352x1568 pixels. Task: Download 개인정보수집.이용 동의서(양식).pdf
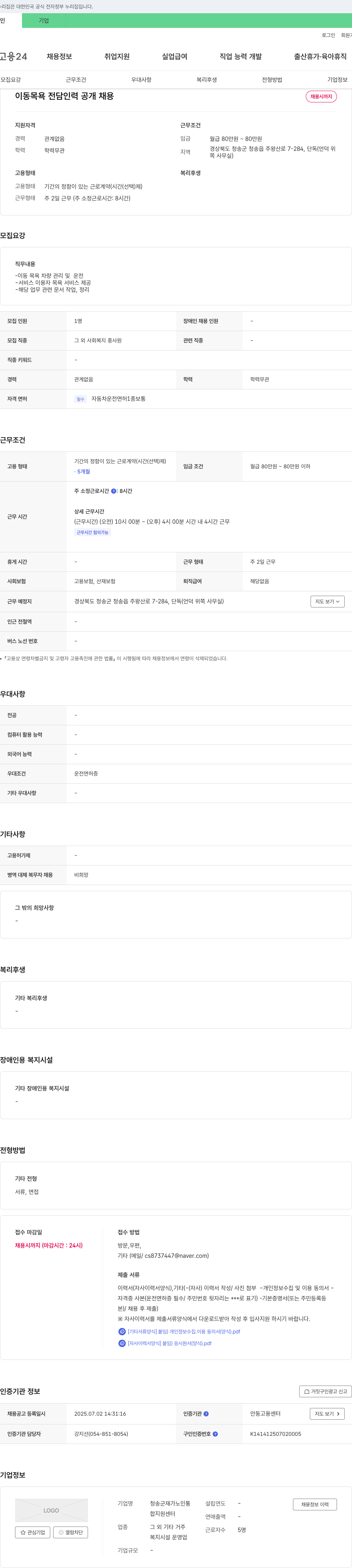(184, 1331)
